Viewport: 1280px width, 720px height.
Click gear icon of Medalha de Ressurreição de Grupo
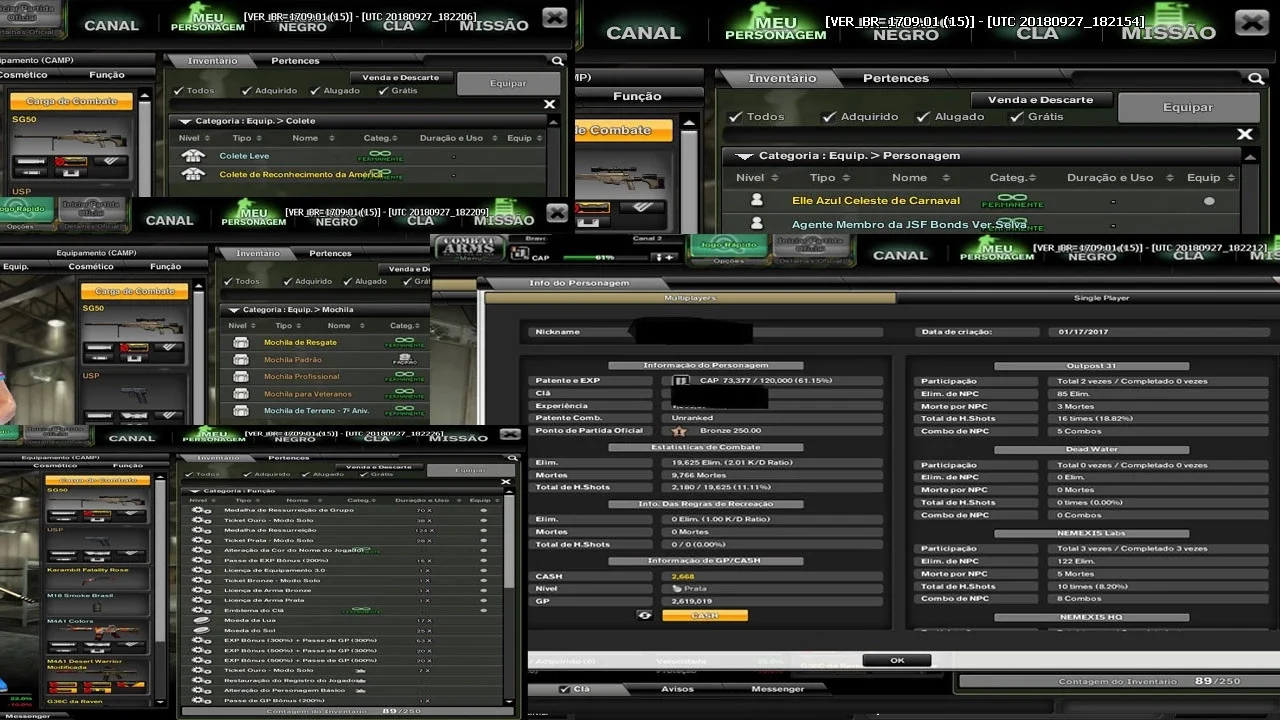pos(201,510)
